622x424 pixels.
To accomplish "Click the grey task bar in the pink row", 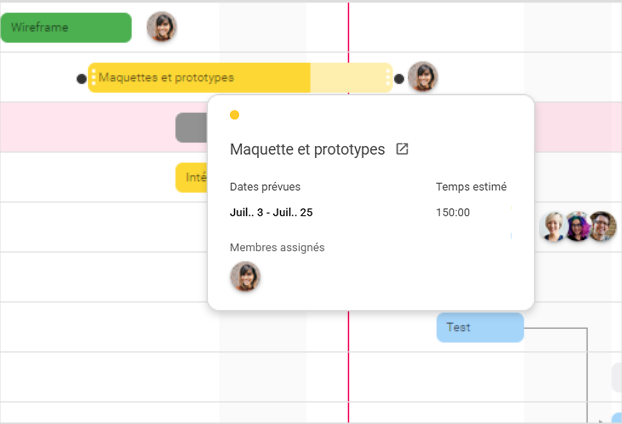I will tap(191, 128).
